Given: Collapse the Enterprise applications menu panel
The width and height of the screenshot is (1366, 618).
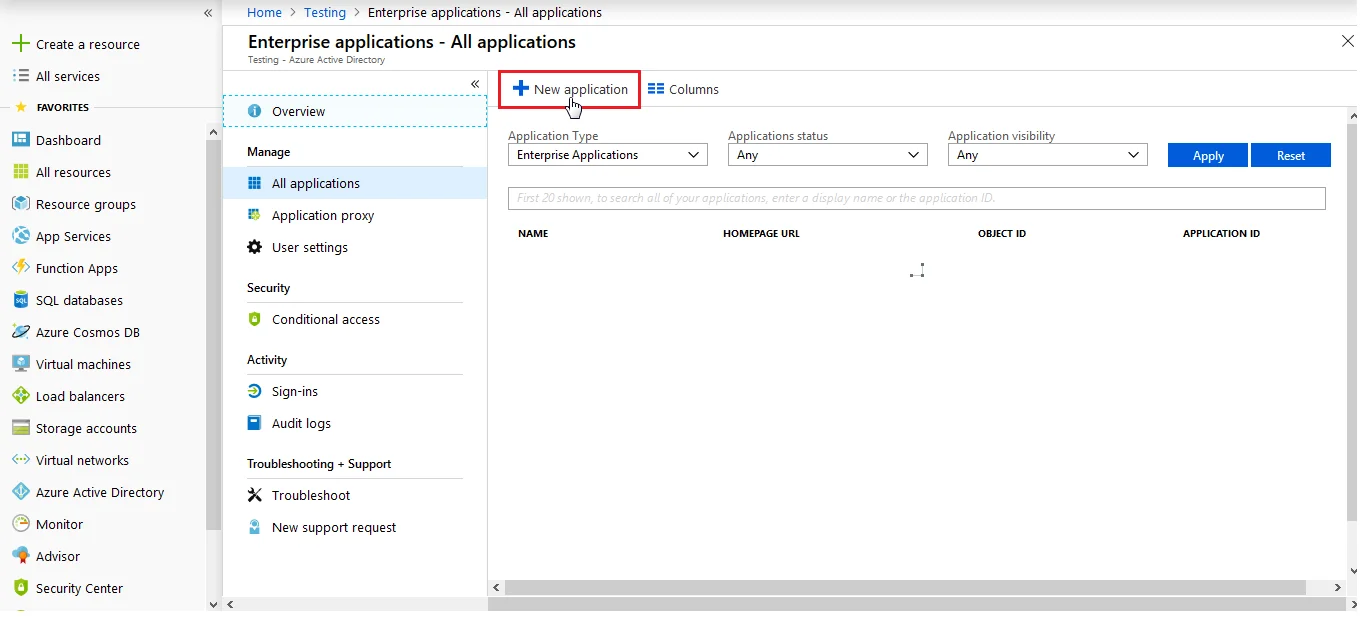Looking at the screenshot, I should pyautogui.click(x=475, y=84).
